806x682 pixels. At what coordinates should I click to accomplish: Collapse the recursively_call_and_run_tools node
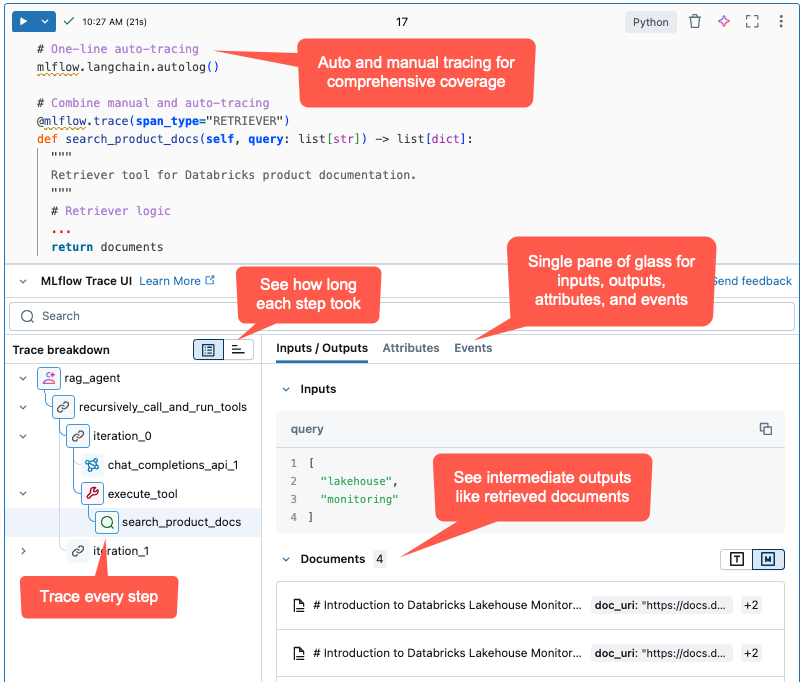click(23, 407)
